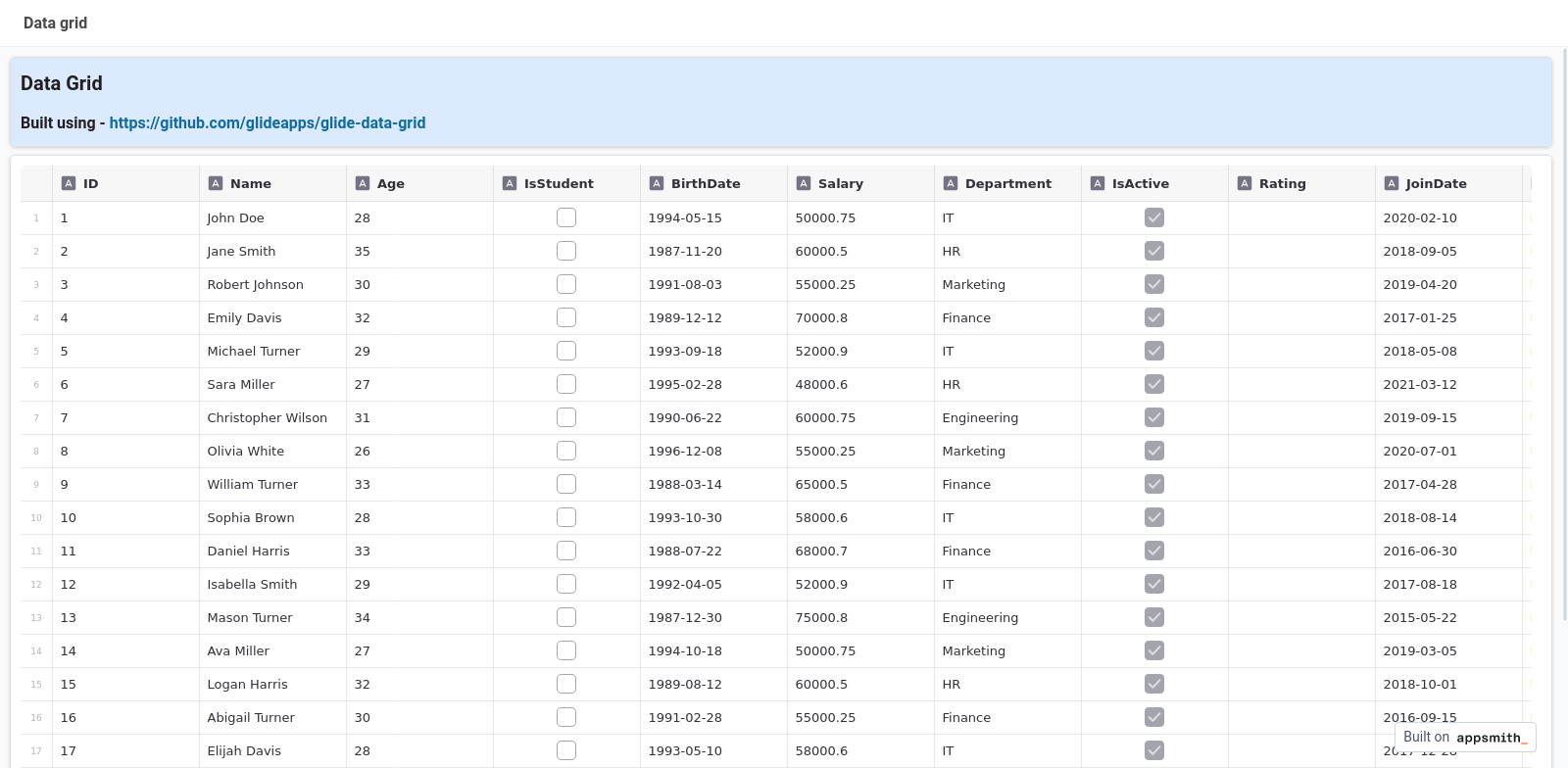The height and width of the screenshot is (768, 1568).
Task: Open the glide-data-grid GitHub link
Action: [267, 122]
